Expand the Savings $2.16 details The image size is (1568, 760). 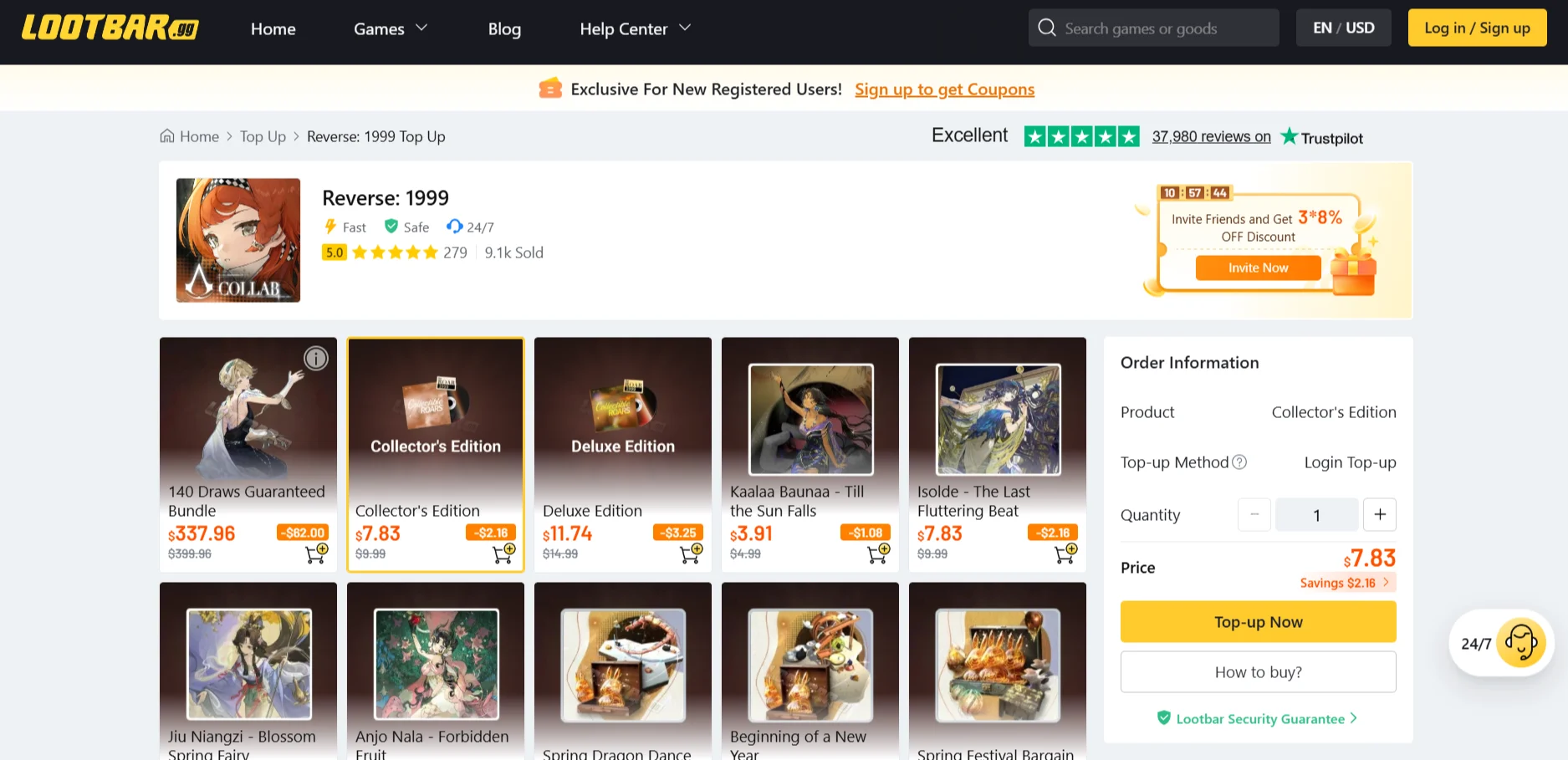pyautogui.click(x=1345, y=583)
